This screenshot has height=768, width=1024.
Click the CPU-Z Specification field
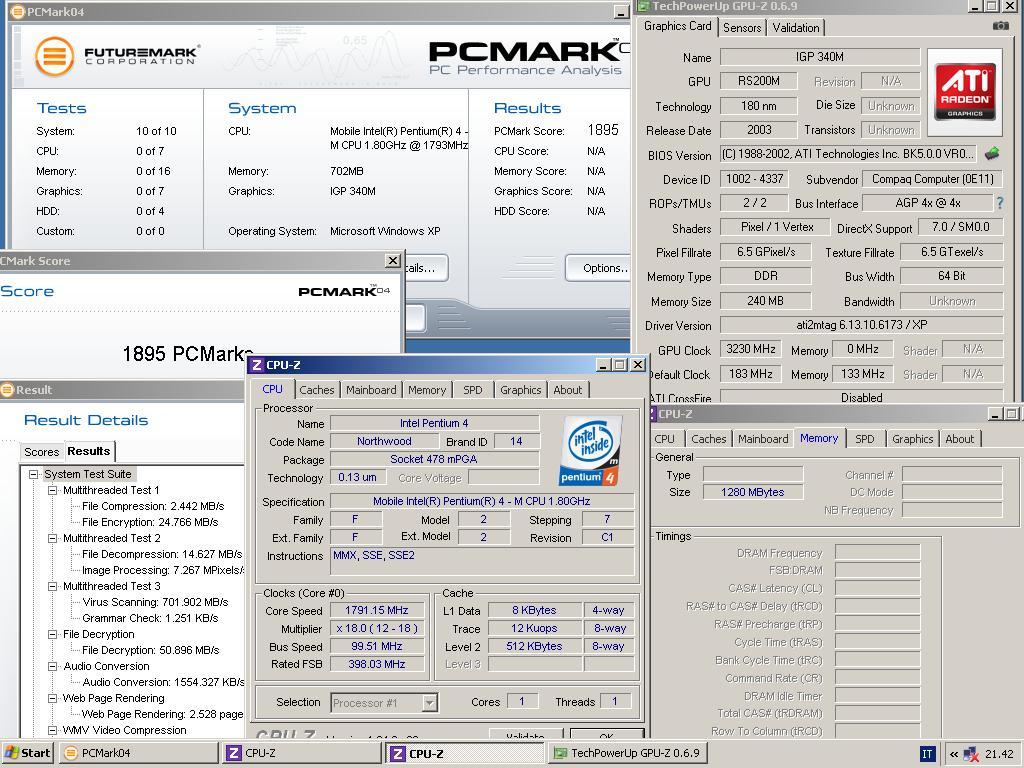(482, 502)
